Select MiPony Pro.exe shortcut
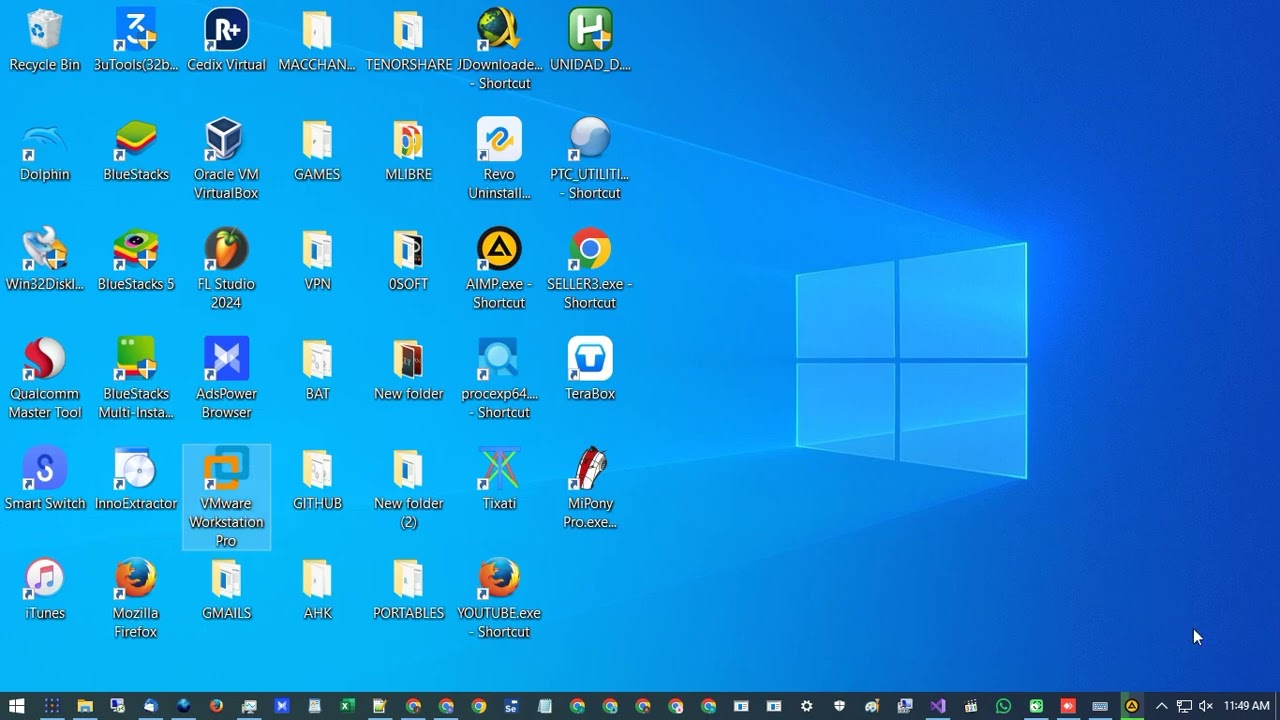 pyautogui.click(x=590, y=488)
